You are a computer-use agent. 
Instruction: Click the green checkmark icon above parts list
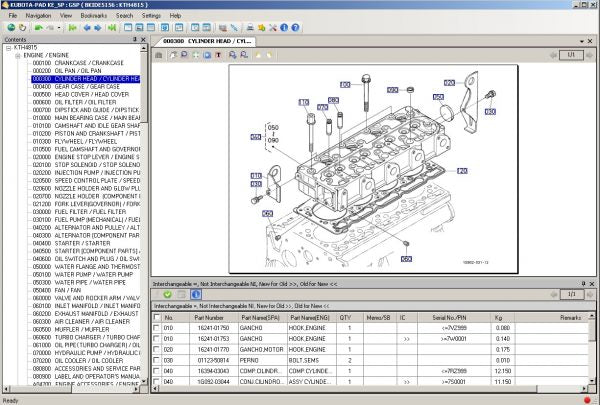167,294
